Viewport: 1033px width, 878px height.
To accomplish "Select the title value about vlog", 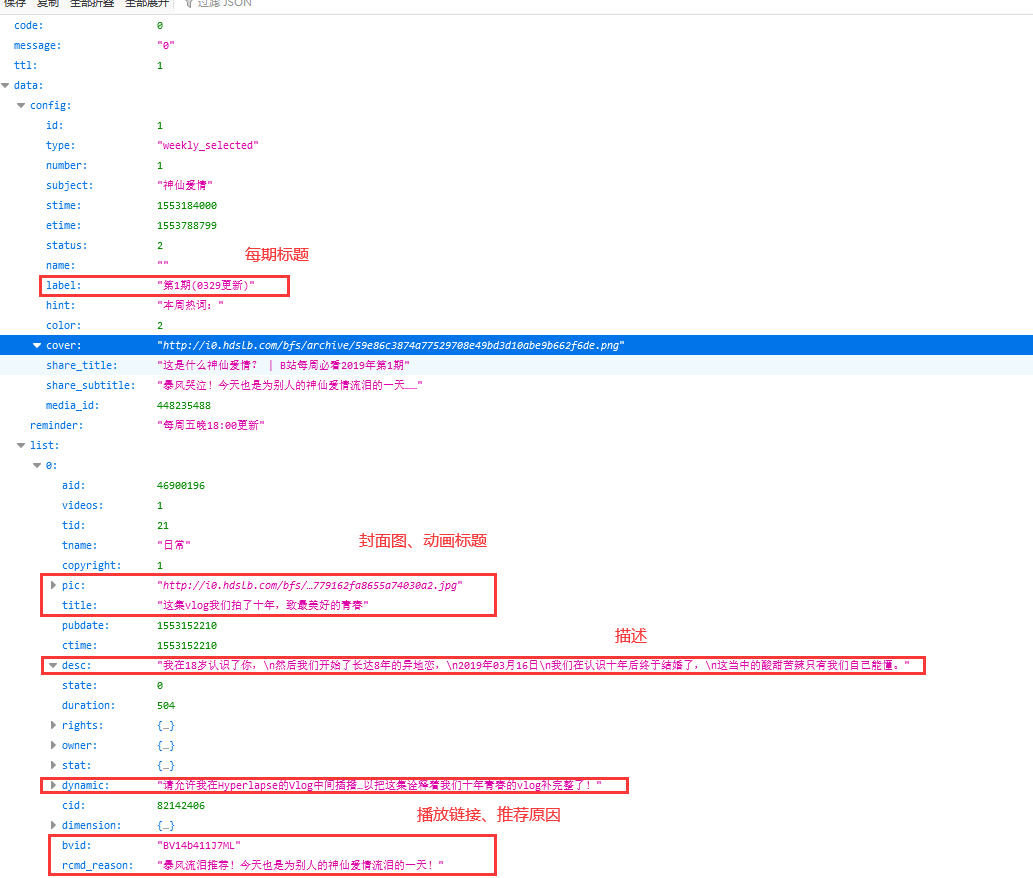I will pyautogui.click(x=263, y=605).
